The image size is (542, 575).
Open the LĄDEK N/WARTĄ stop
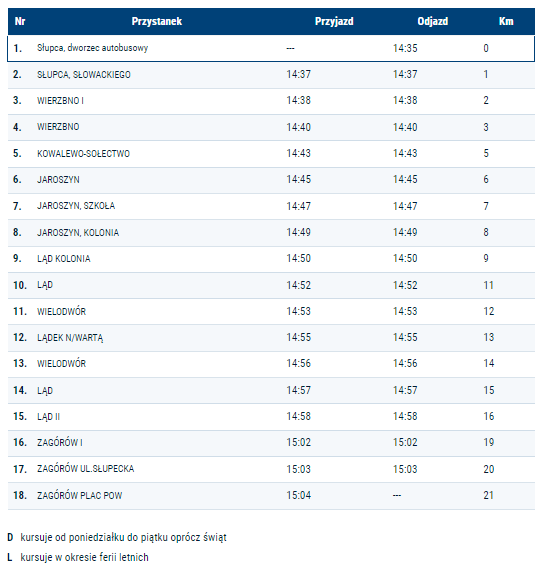coord(70,338)
